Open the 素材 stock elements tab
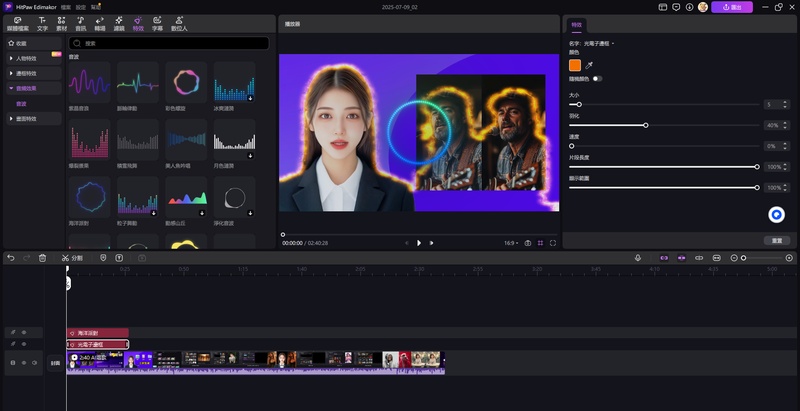Screen dimensions: 800x411 click(x=61, y=24)
